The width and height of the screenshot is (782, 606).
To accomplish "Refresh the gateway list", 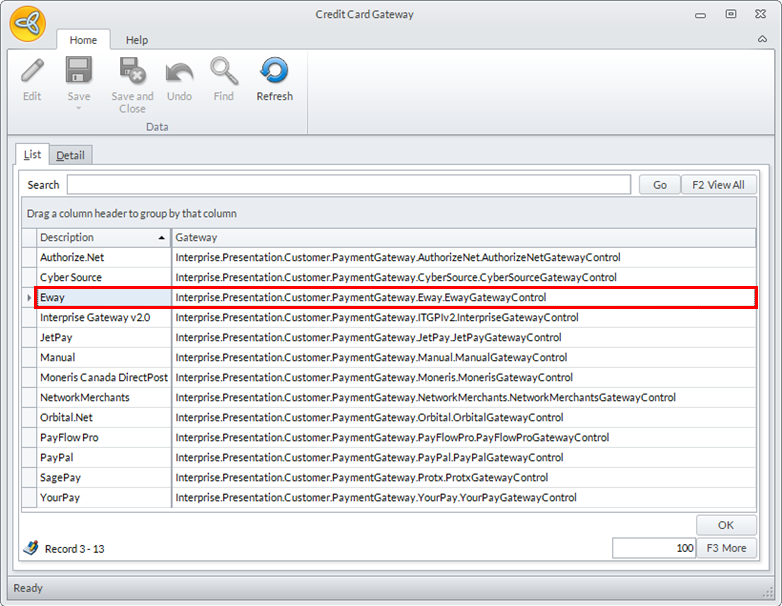I will click(274, 72).
